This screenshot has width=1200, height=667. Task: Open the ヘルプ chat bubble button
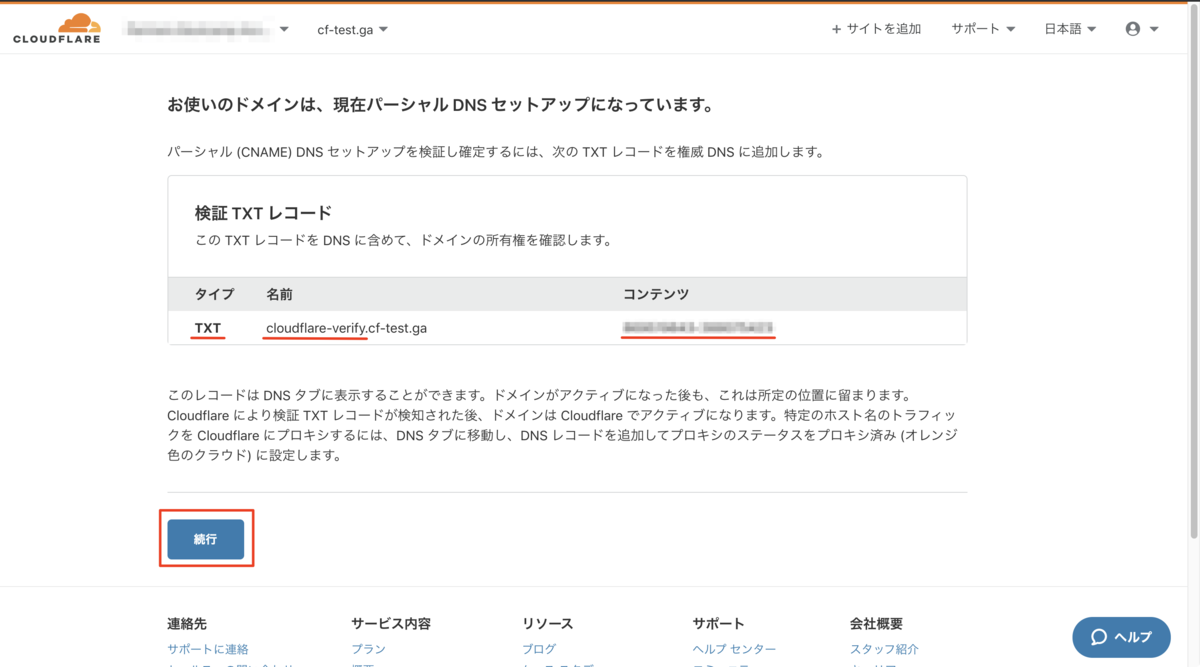(1121, 637)
